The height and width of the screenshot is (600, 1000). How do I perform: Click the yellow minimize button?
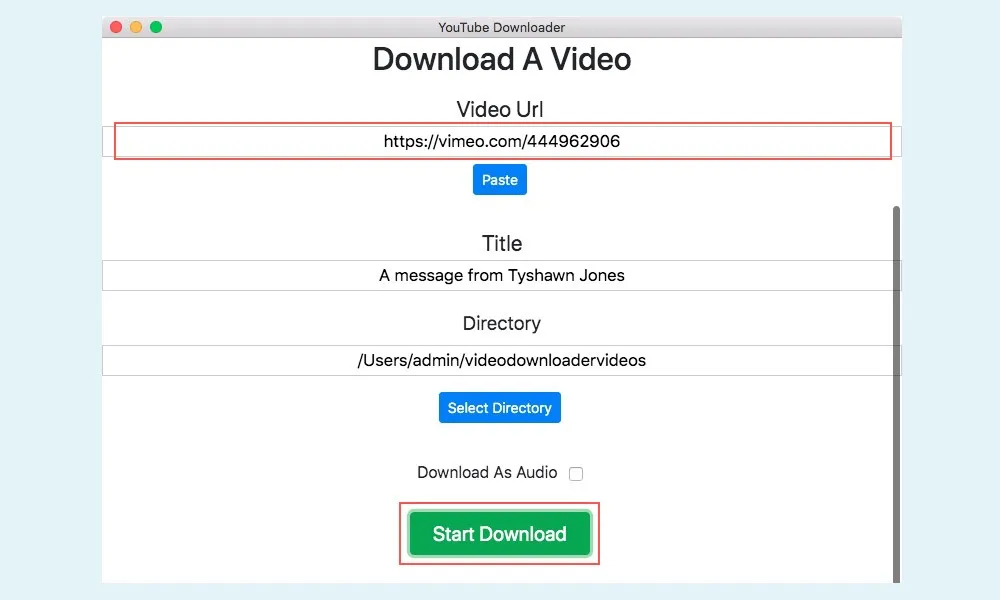tap(134, 28)
